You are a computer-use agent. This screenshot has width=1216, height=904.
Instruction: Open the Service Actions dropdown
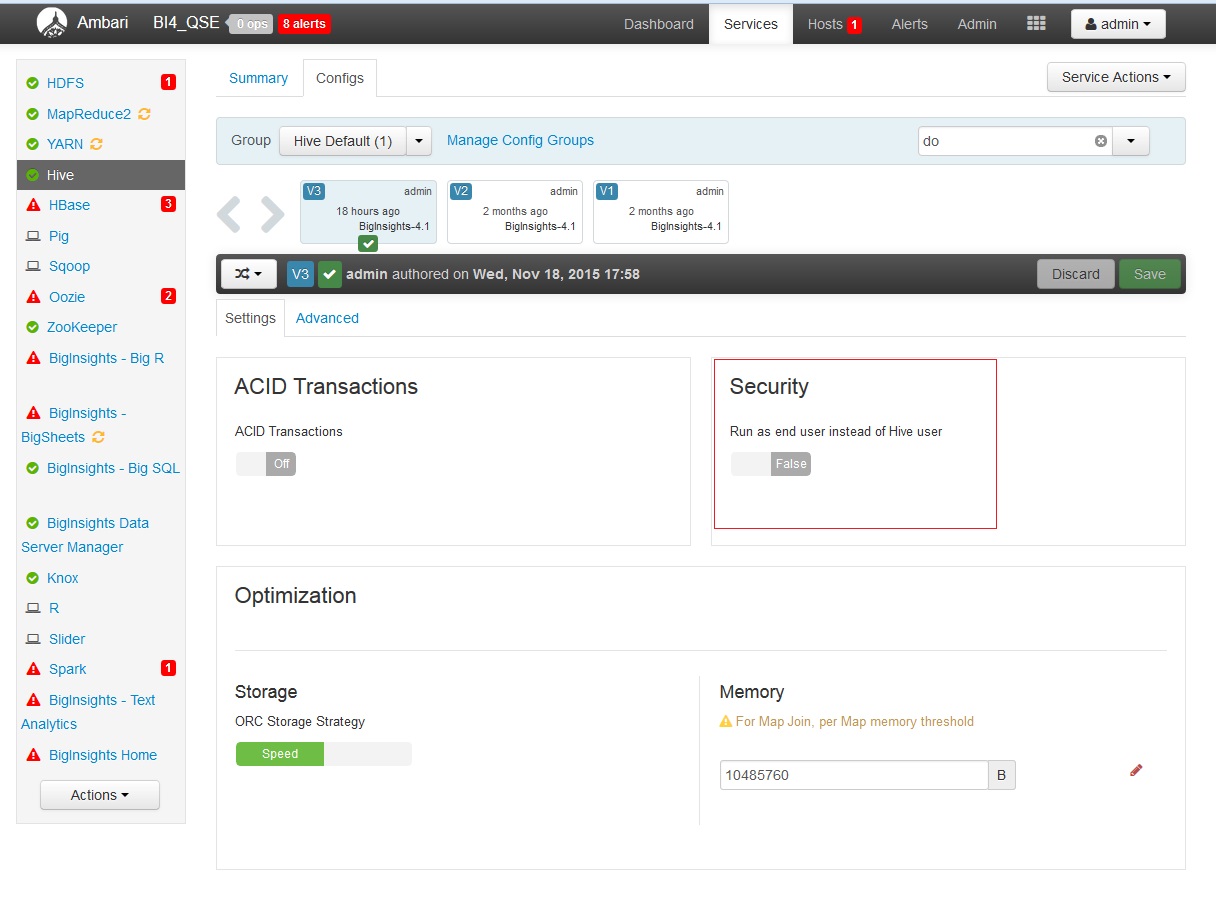(1115, 77)
